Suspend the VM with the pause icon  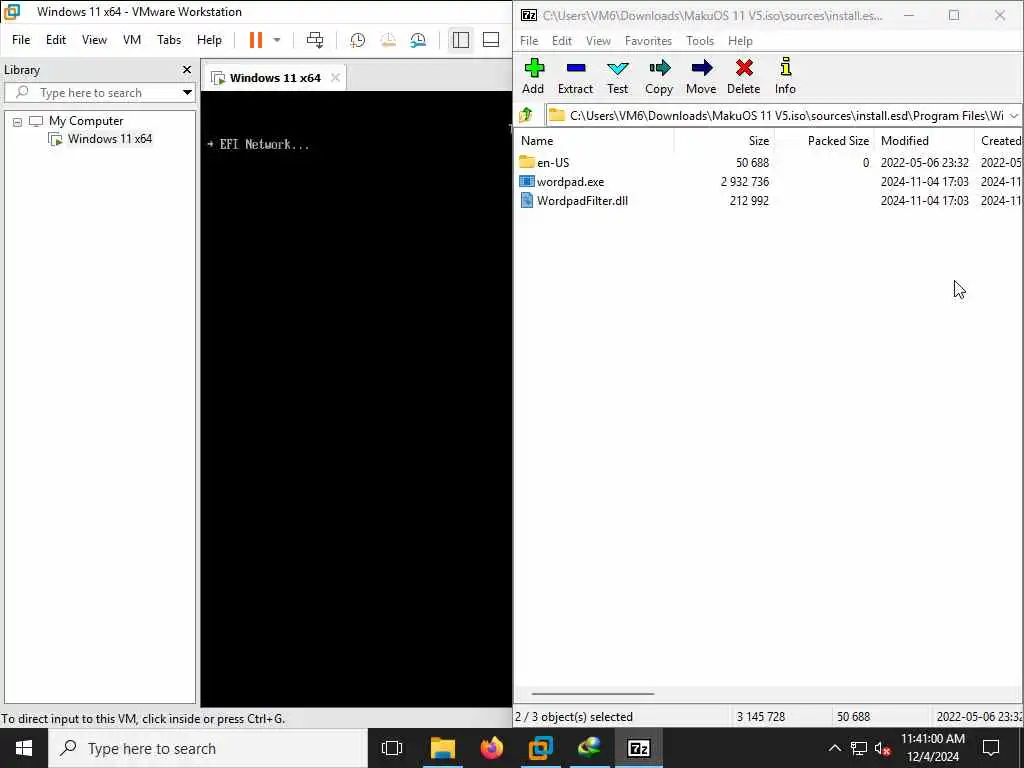coord(256,40)
